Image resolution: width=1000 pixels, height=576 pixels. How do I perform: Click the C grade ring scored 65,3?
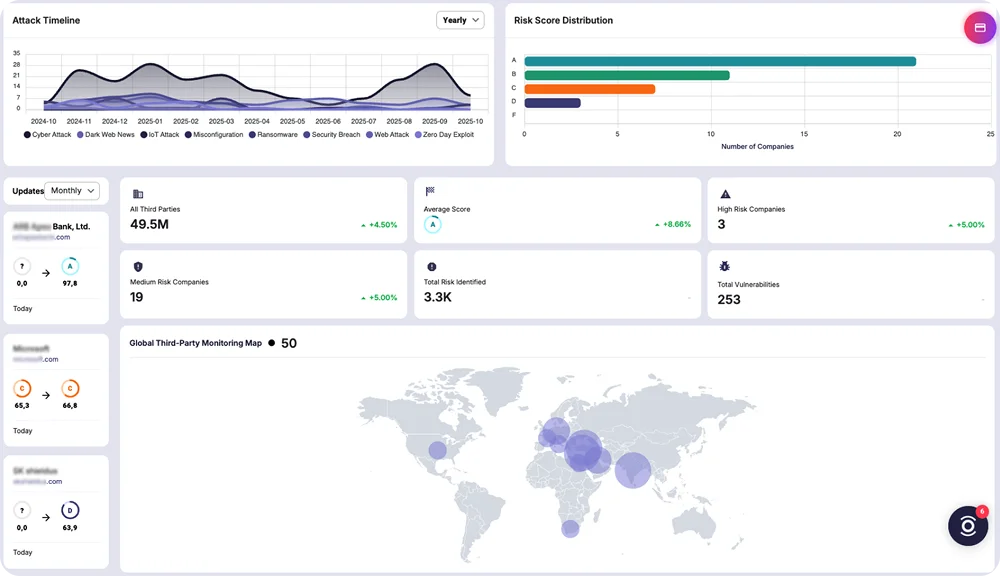point(22,388)
